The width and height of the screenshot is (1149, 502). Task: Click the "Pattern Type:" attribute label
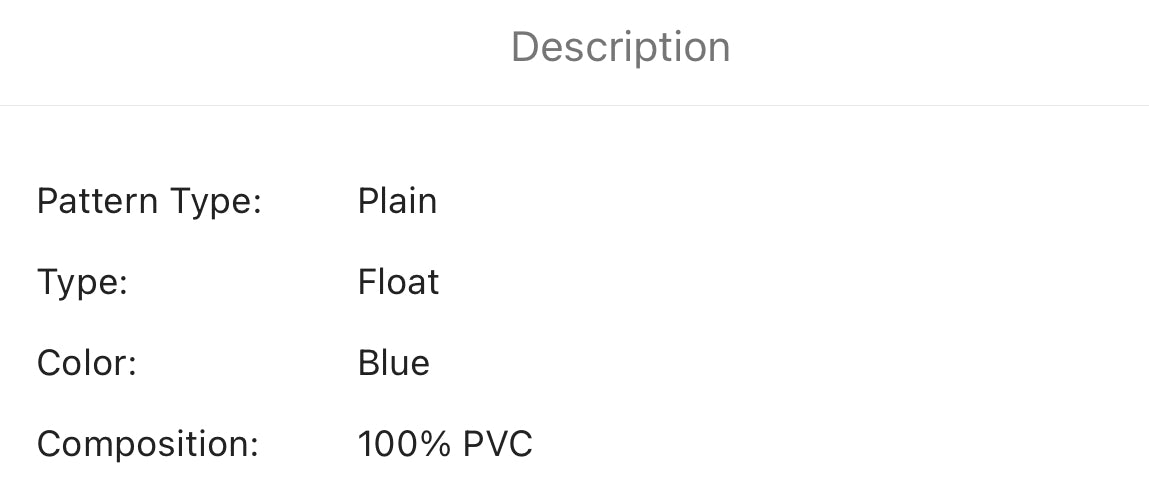149,201
